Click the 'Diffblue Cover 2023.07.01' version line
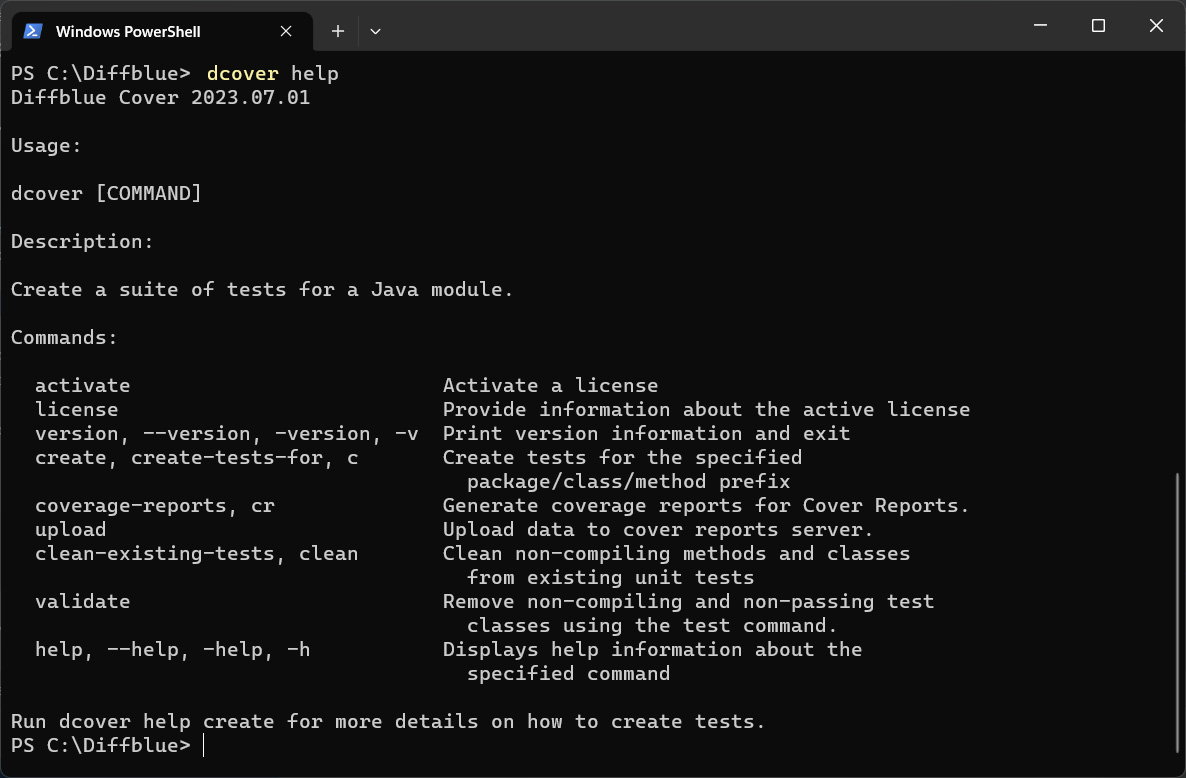Viewport: 1186px width, 778px height. click(x=160, y=97)
